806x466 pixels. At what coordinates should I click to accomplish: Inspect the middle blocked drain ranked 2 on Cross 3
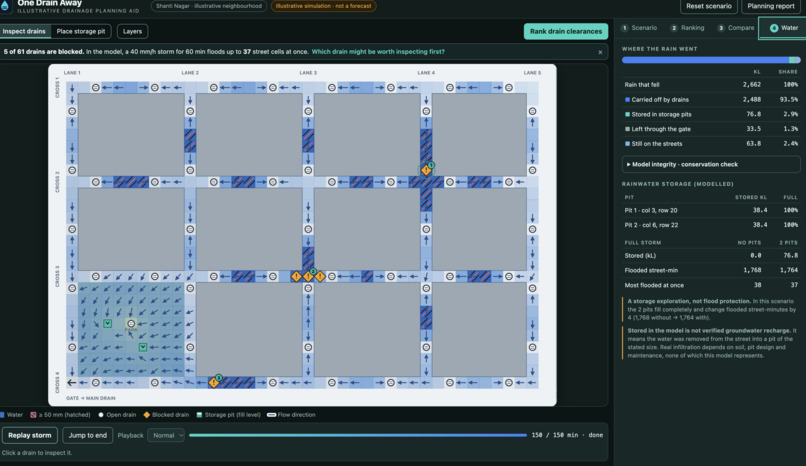tap(308, 276)
